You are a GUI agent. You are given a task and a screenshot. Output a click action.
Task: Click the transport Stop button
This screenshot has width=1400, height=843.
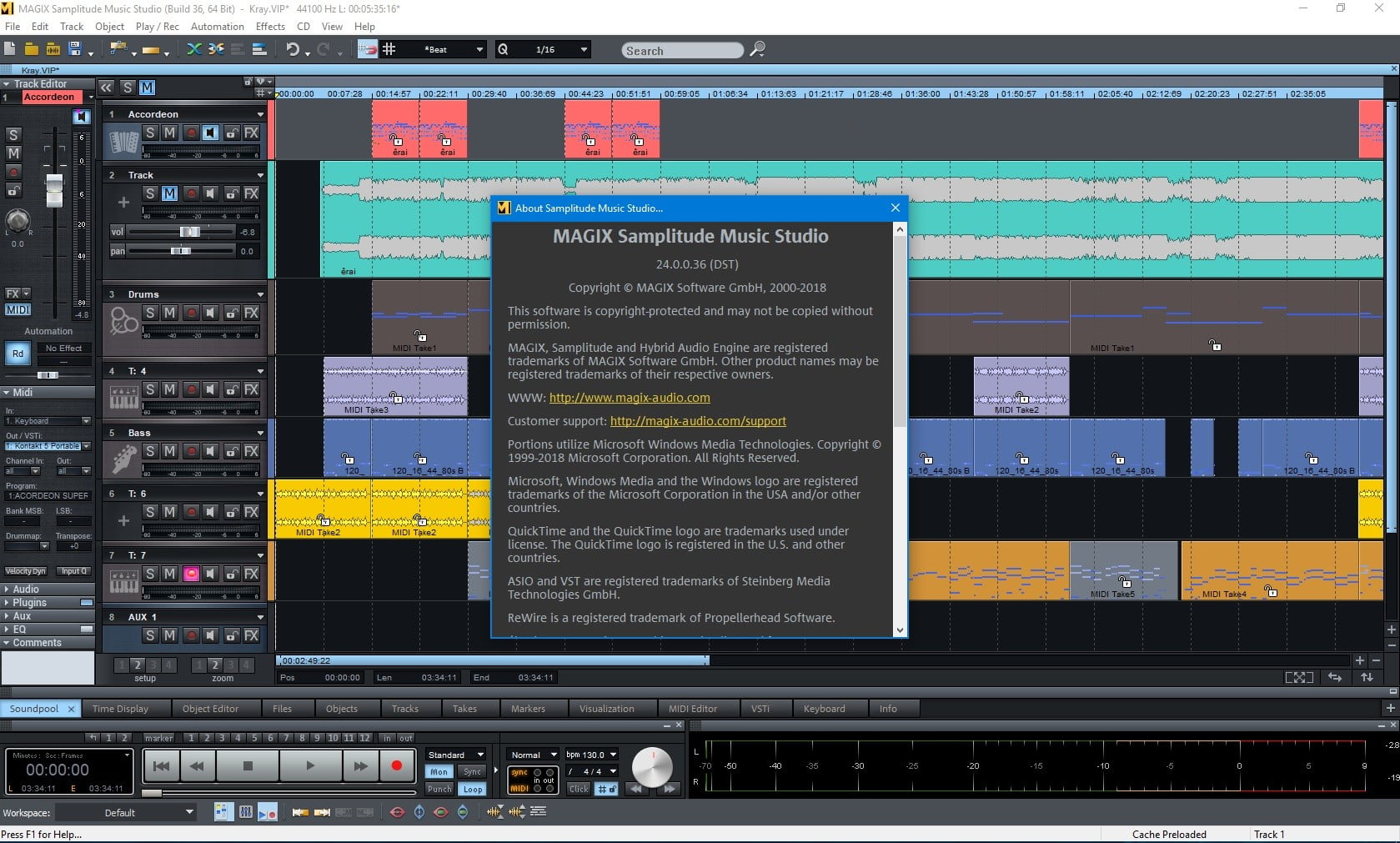pos(248,765)
